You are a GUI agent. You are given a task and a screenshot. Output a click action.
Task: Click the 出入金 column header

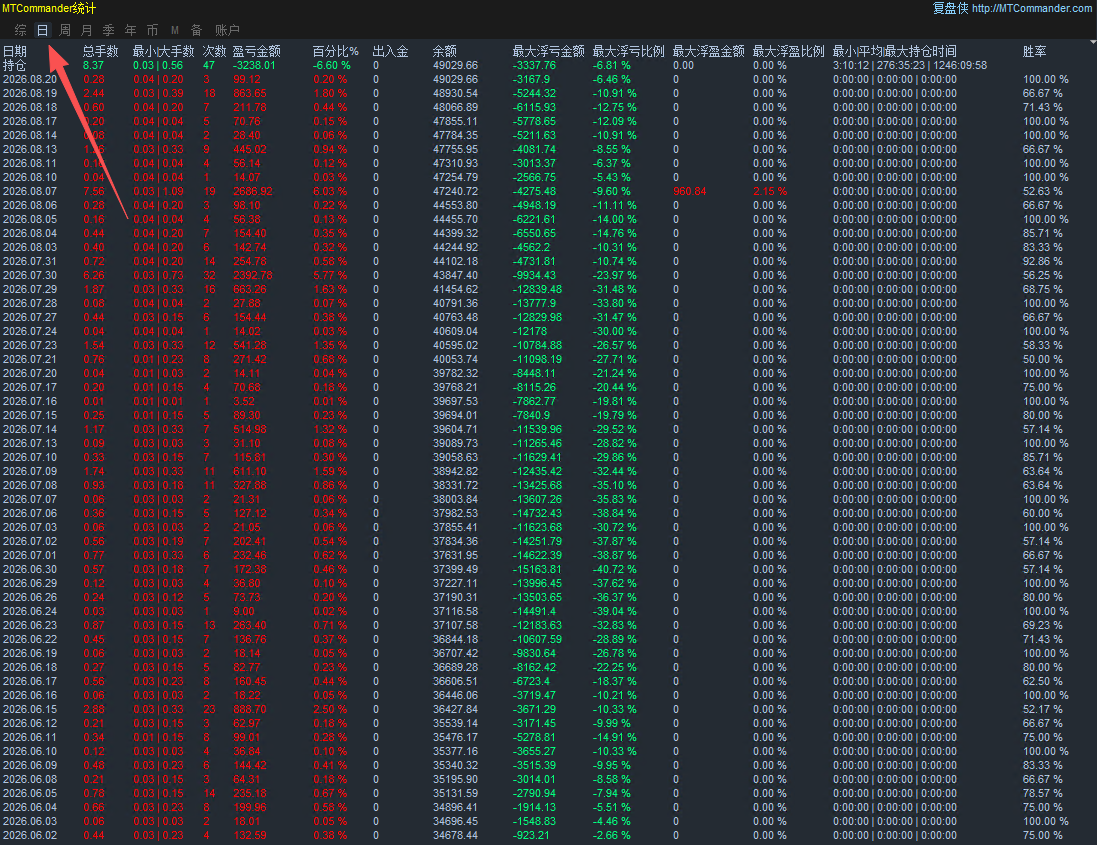tap(390, 51)
